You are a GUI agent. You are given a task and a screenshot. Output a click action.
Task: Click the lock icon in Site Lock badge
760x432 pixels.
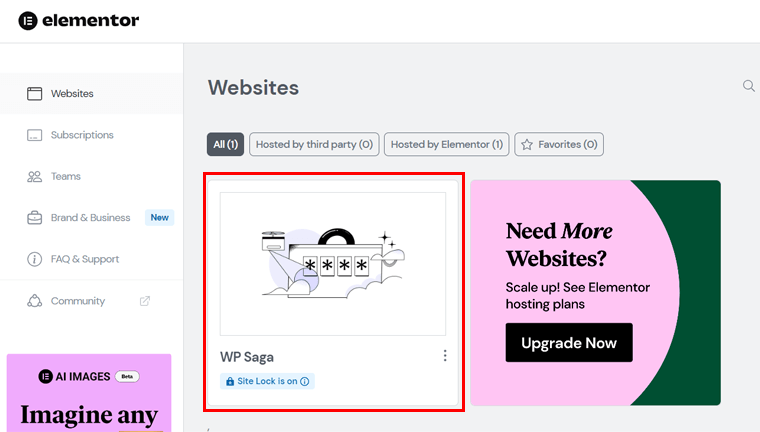tap(230, 382)
